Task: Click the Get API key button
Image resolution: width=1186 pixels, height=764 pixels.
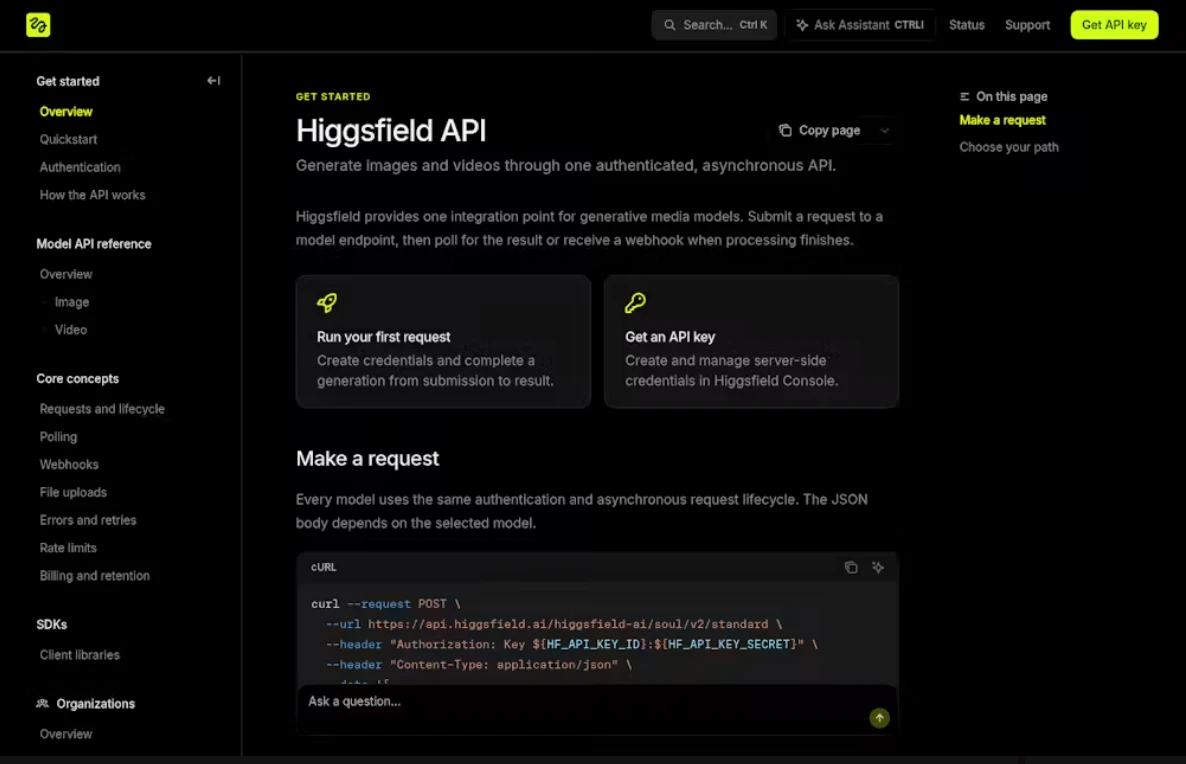Action: [1114, 25]
